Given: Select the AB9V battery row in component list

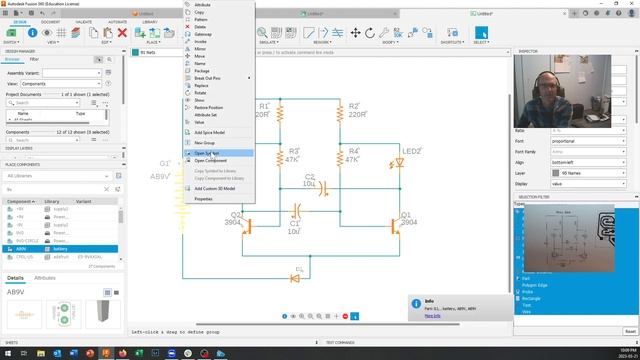Looking at the screenshot, I should (60, 249).
